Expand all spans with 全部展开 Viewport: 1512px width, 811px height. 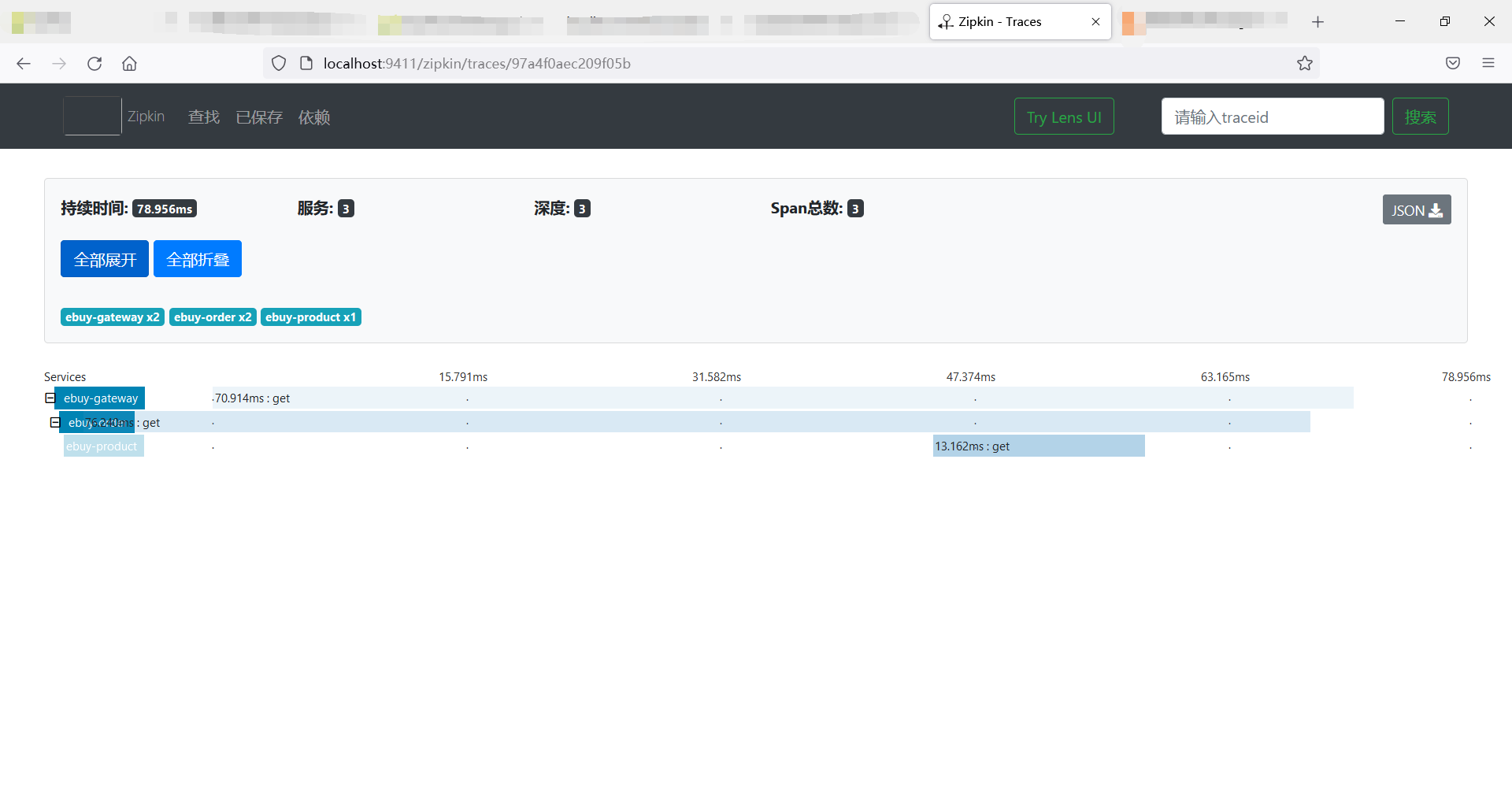[x=105, y=259]
